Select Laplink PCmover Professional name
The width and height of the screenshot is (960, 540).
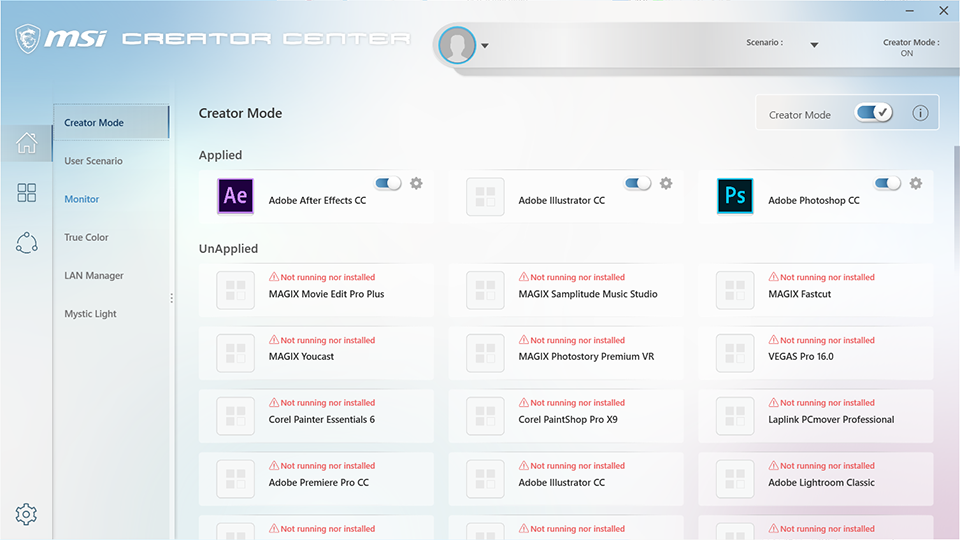(x=831, y=419)
